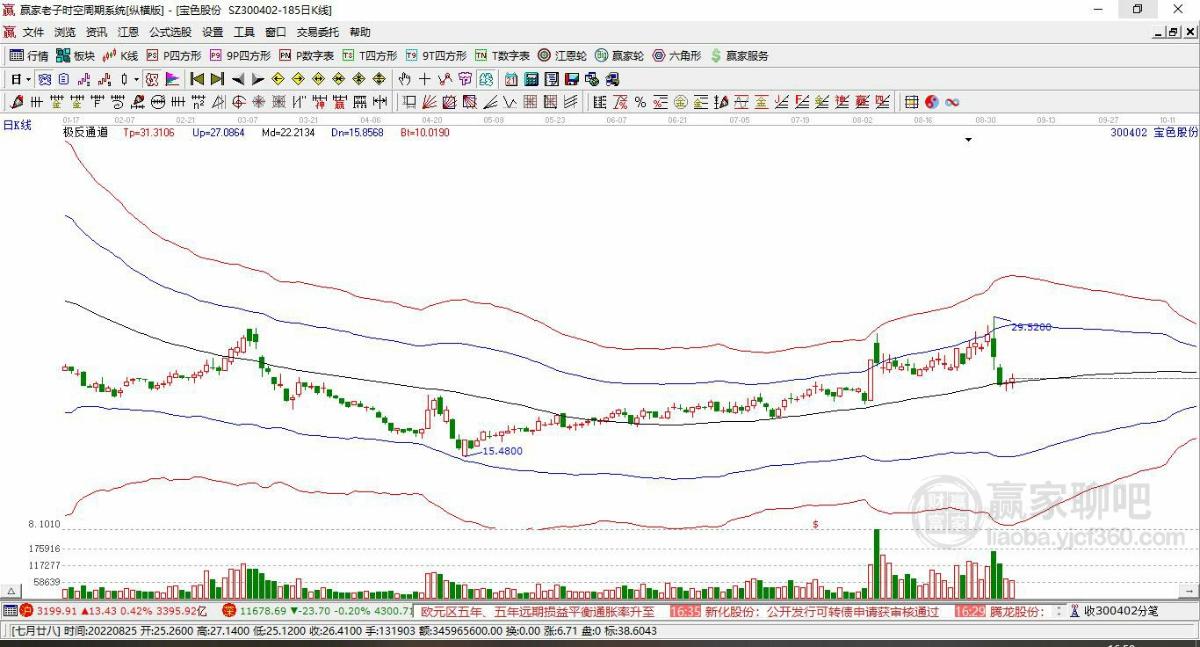Click the percent sign drawing tool
1200x647 pixels.
tap(640, 101)
